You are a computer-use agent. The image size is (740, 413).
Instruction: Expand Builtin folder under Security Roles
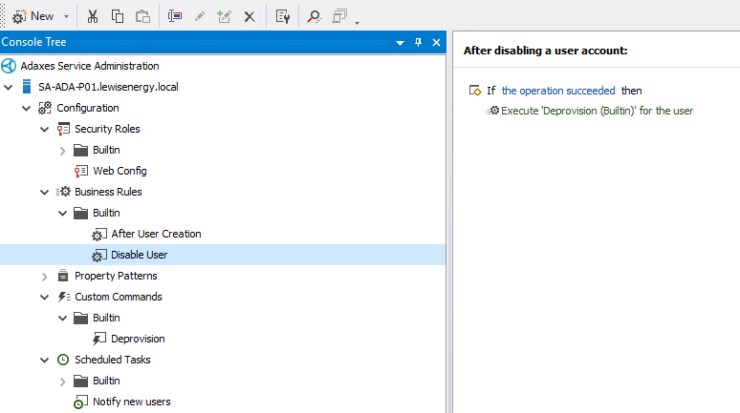[x=62, y=151]
